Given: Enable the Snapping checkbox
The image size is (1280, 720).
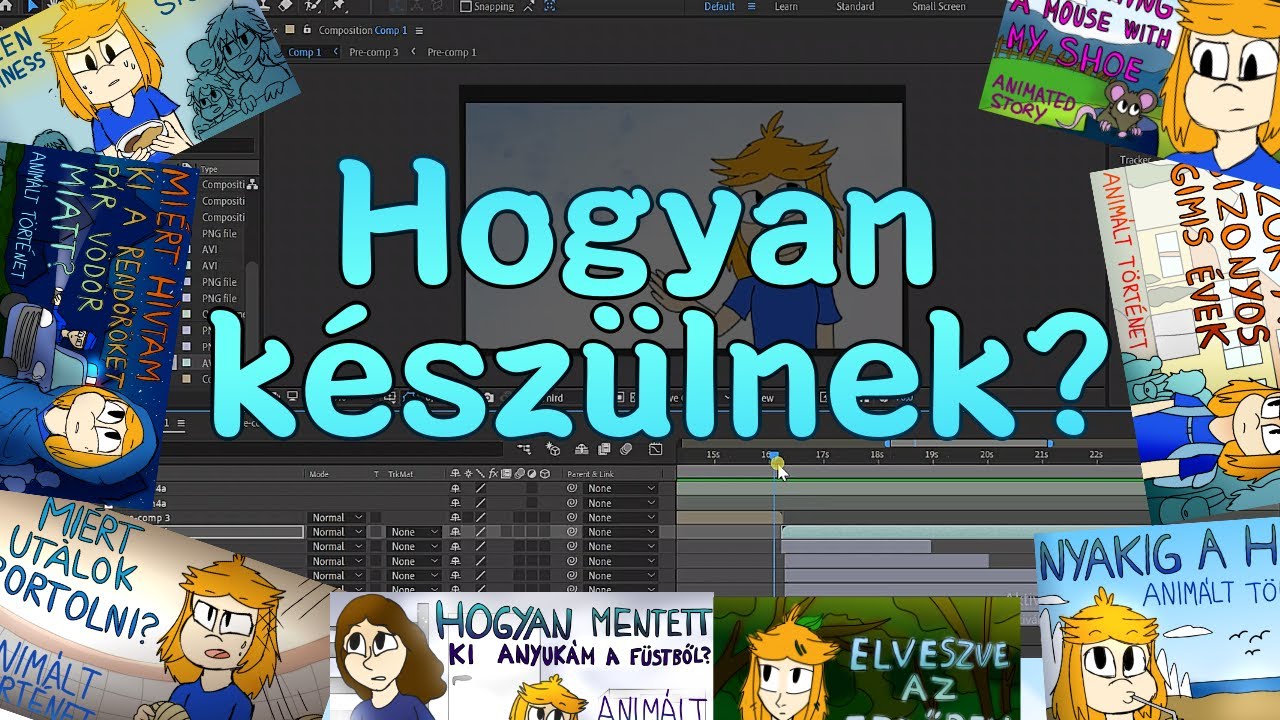Looking at the screenshot, I should 465,7.
